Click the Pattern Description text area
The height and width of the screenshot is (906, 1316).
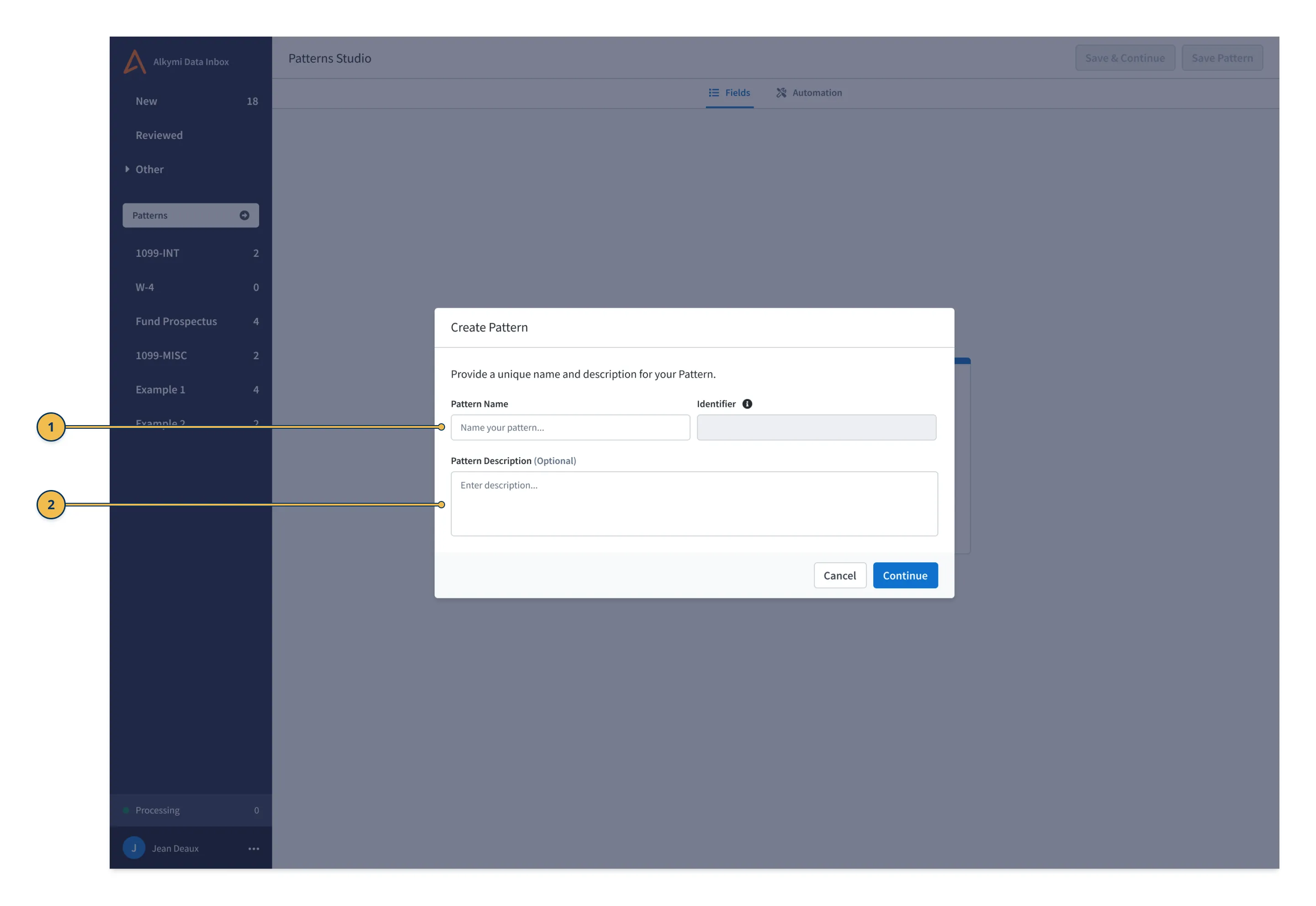[695, 504]
